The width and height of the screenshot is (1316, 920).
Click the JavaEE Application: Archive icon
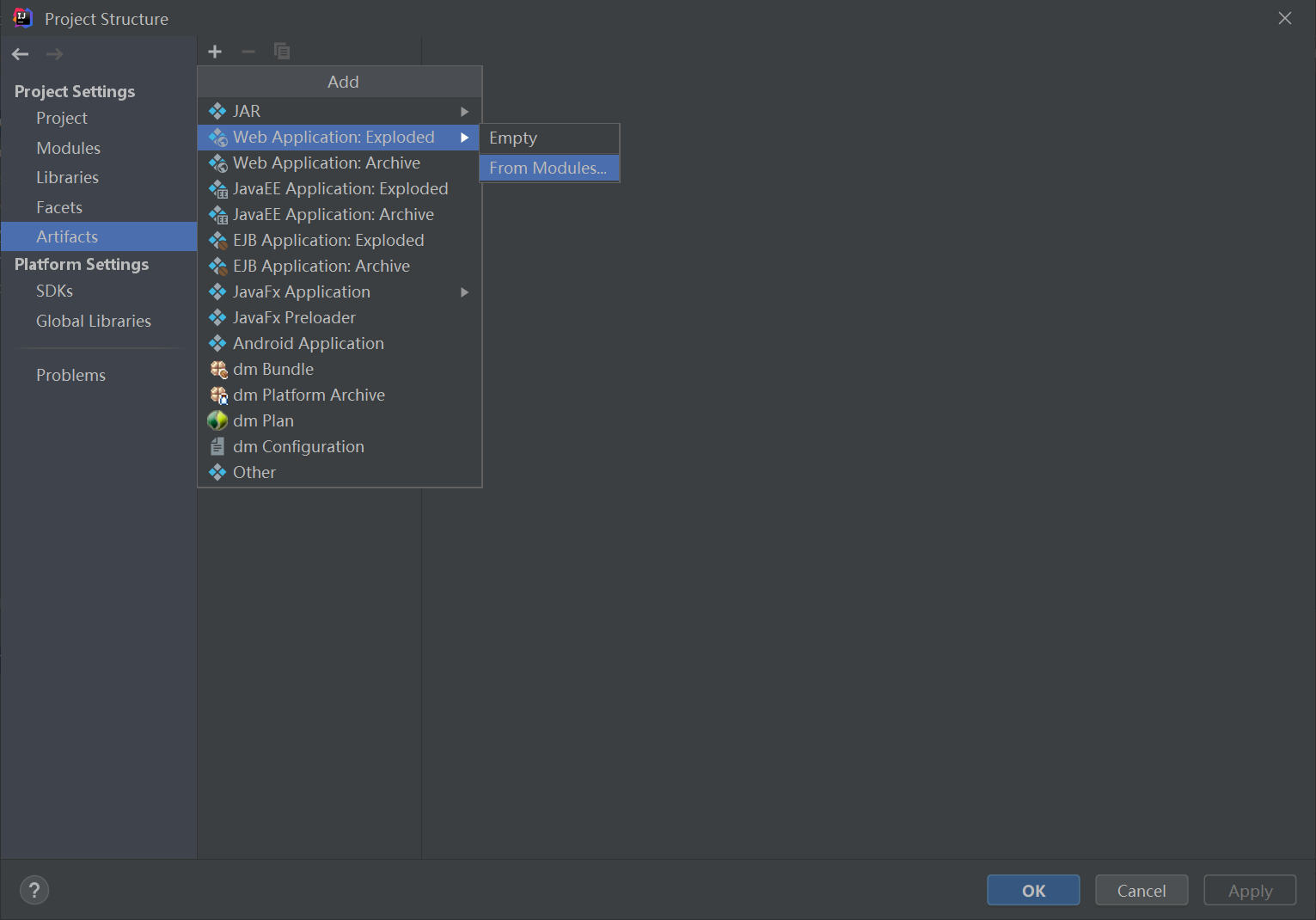coord(218,215)
